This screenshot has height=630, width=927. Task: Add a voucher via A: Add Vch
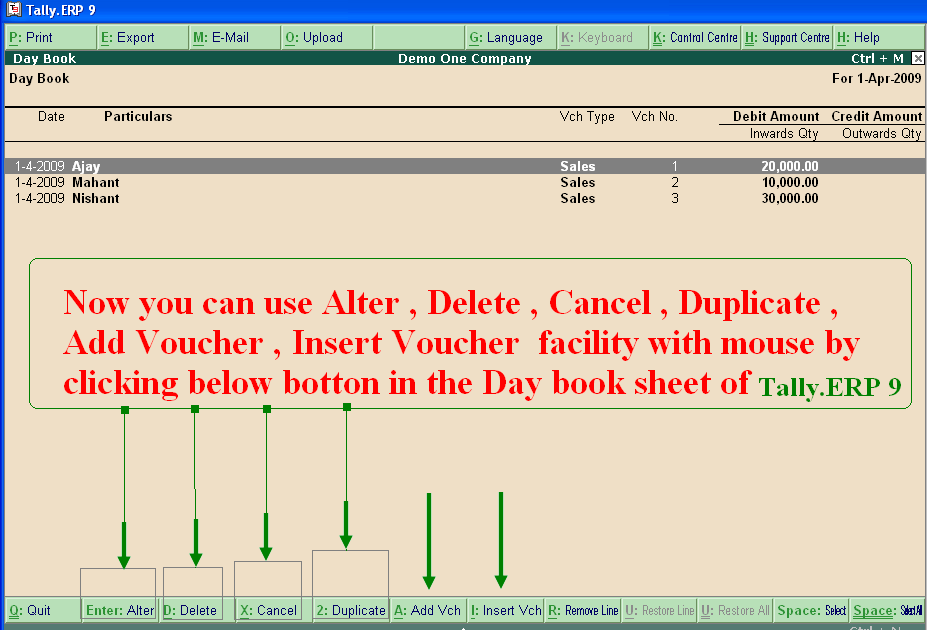427,610
